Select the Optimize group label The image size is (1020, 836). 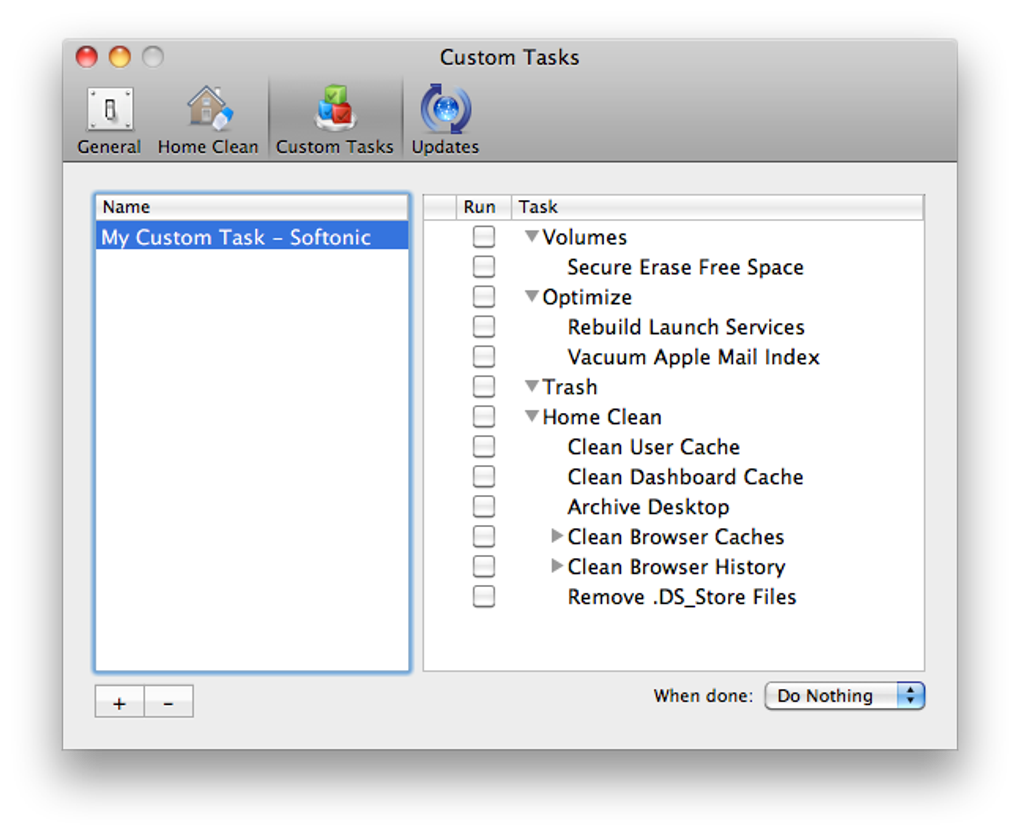[x=587, y=297]
